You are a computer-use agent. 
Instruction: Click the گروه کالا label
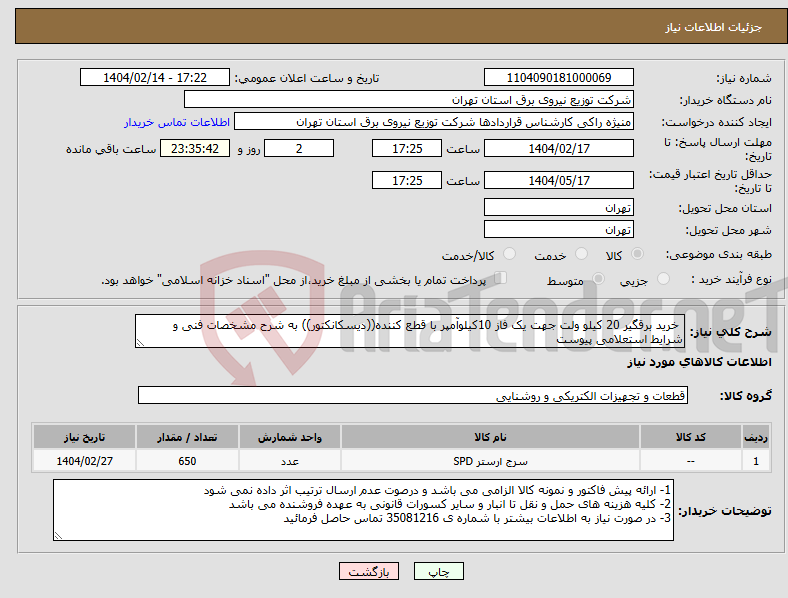pyautogui.click(x=746, y=396)
